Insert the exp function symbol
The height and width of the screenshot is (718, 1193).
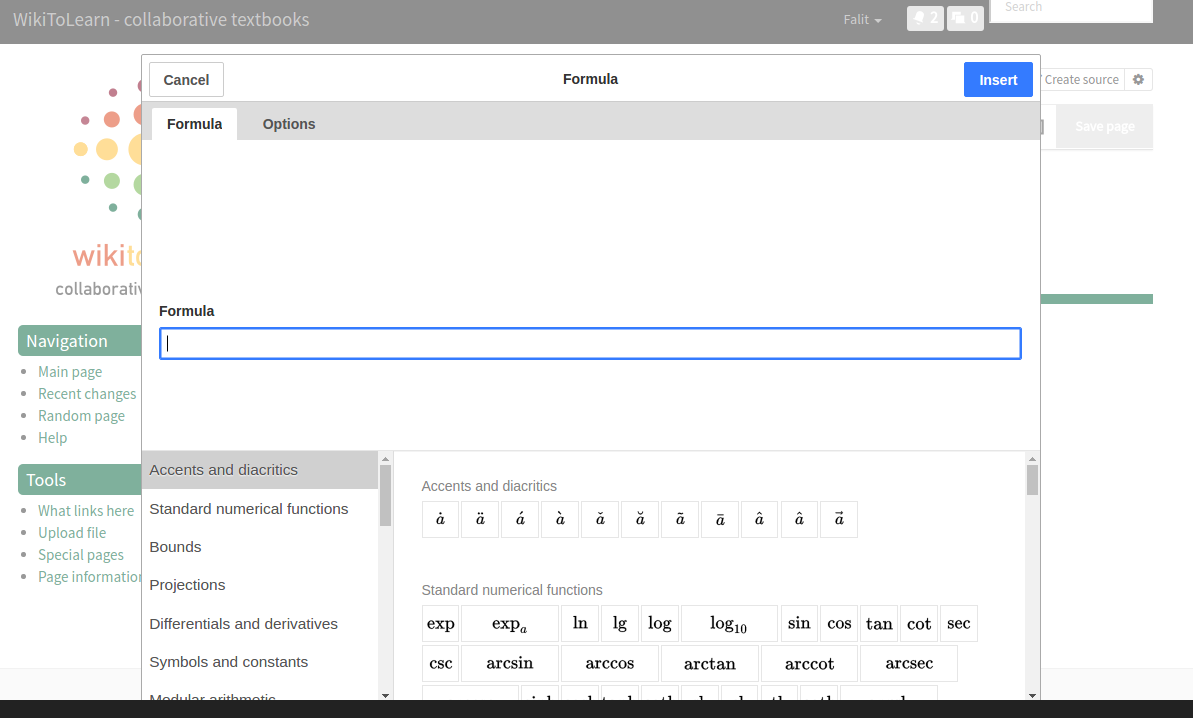pos(440,624)
